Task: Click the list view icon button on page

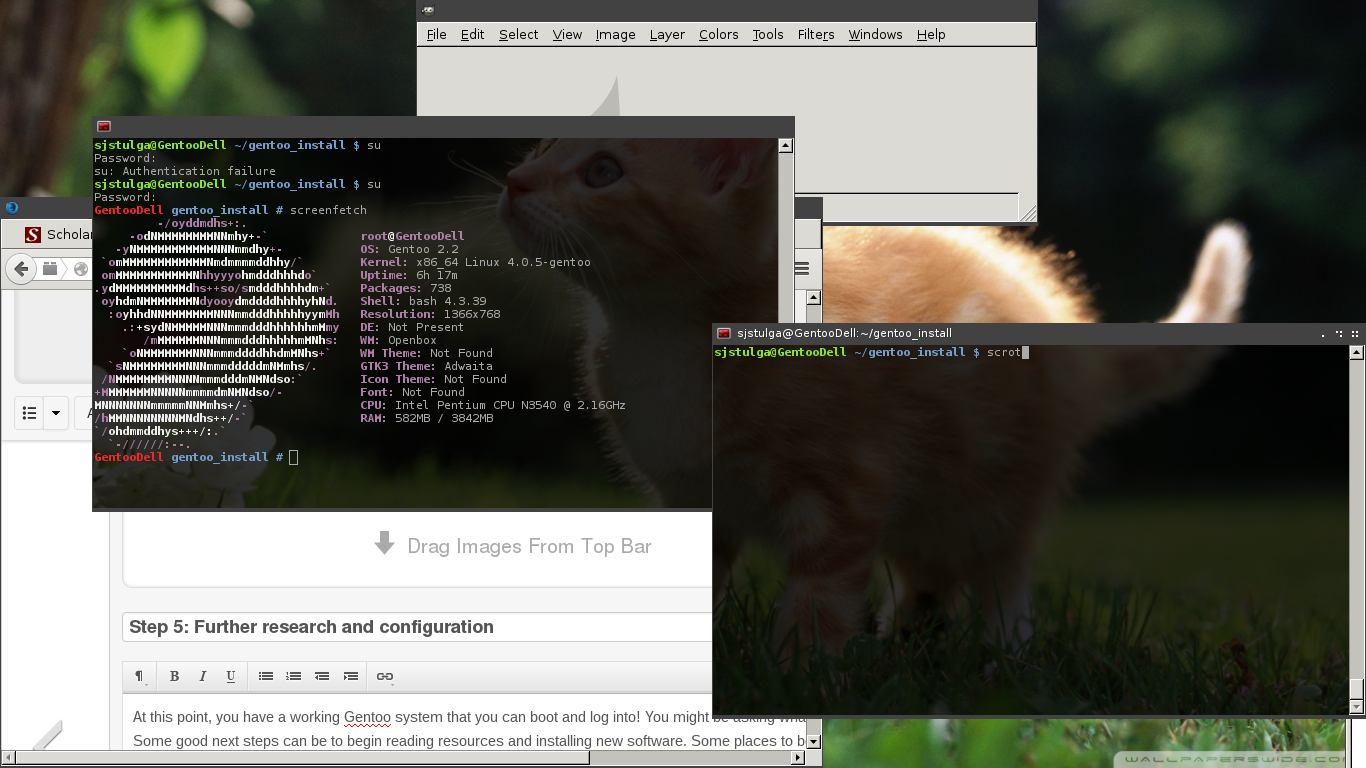Action: pyautogui.click(x=30, y=413)
